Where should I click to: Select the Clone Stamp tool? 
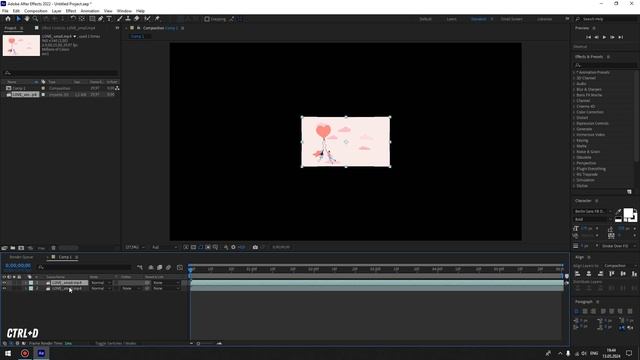[128, 19]
